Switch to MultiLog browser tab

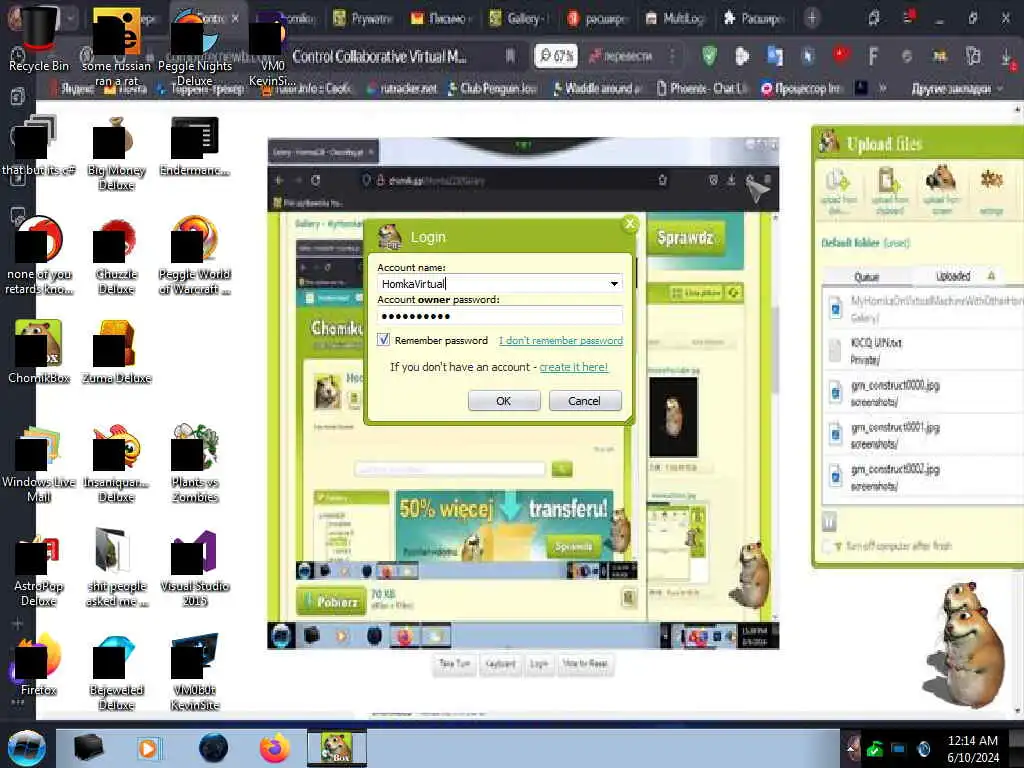[x=675, y=18]
